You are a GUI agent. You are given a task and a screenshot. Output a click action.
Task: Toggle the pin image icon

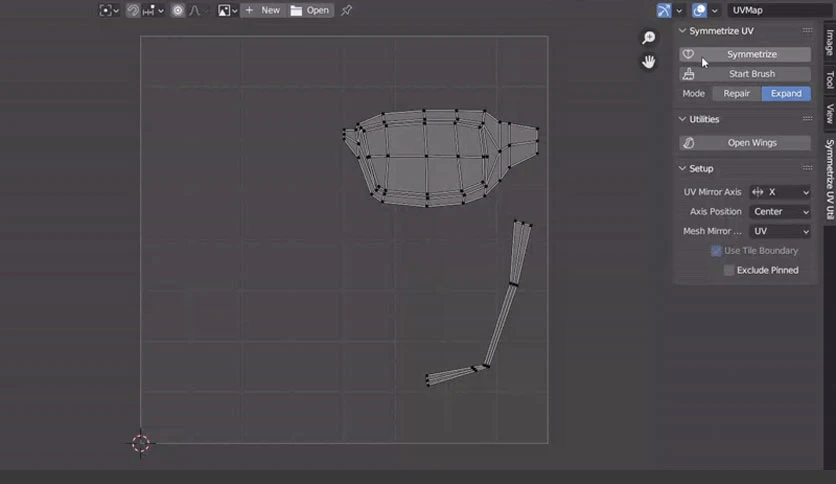click(347, 10)
